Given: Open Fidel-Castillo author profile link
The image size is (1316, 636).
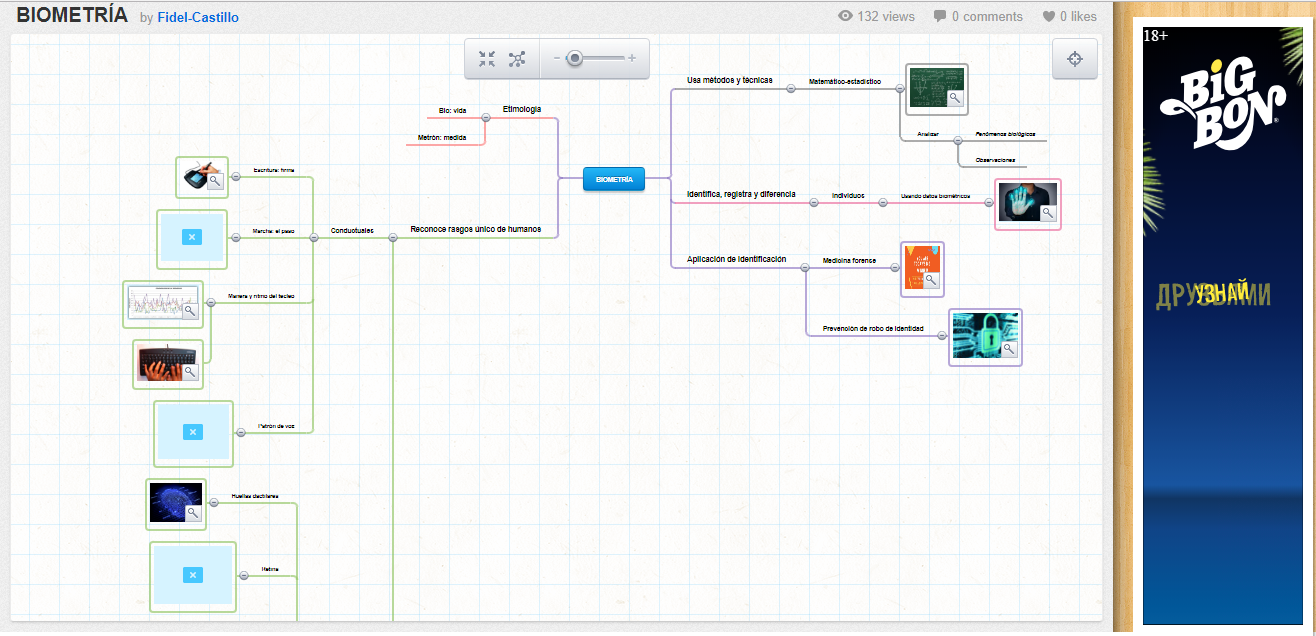Looking at the screenshot, I should [198, 17].
